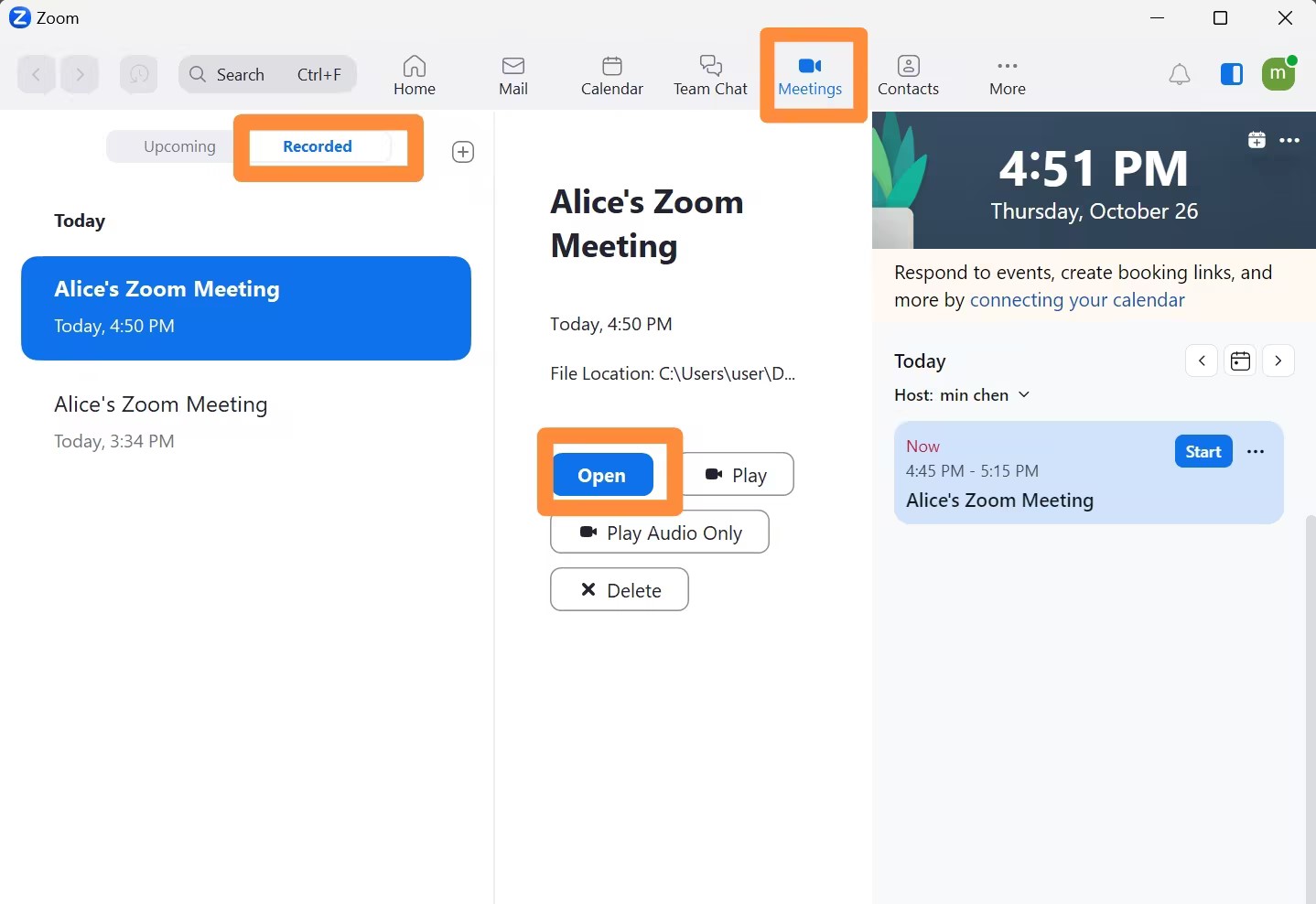The width and height of the screenshot is (1316, 904).
Task: Open the Contacts tab
Action: point(909,75)
